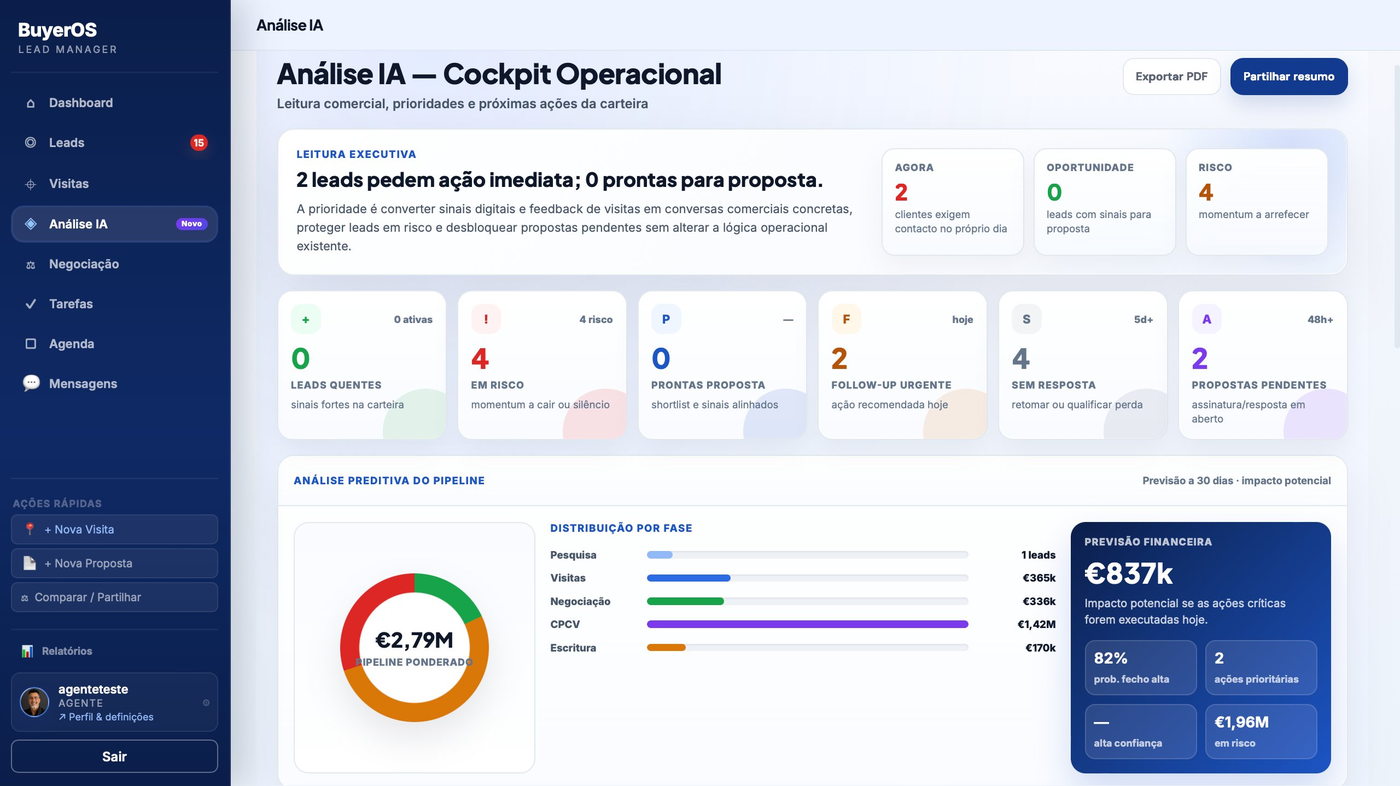Click the red 15 badge on Leads
The width and height of the screenshot is (1400, 786).
(x=199, y=143)
